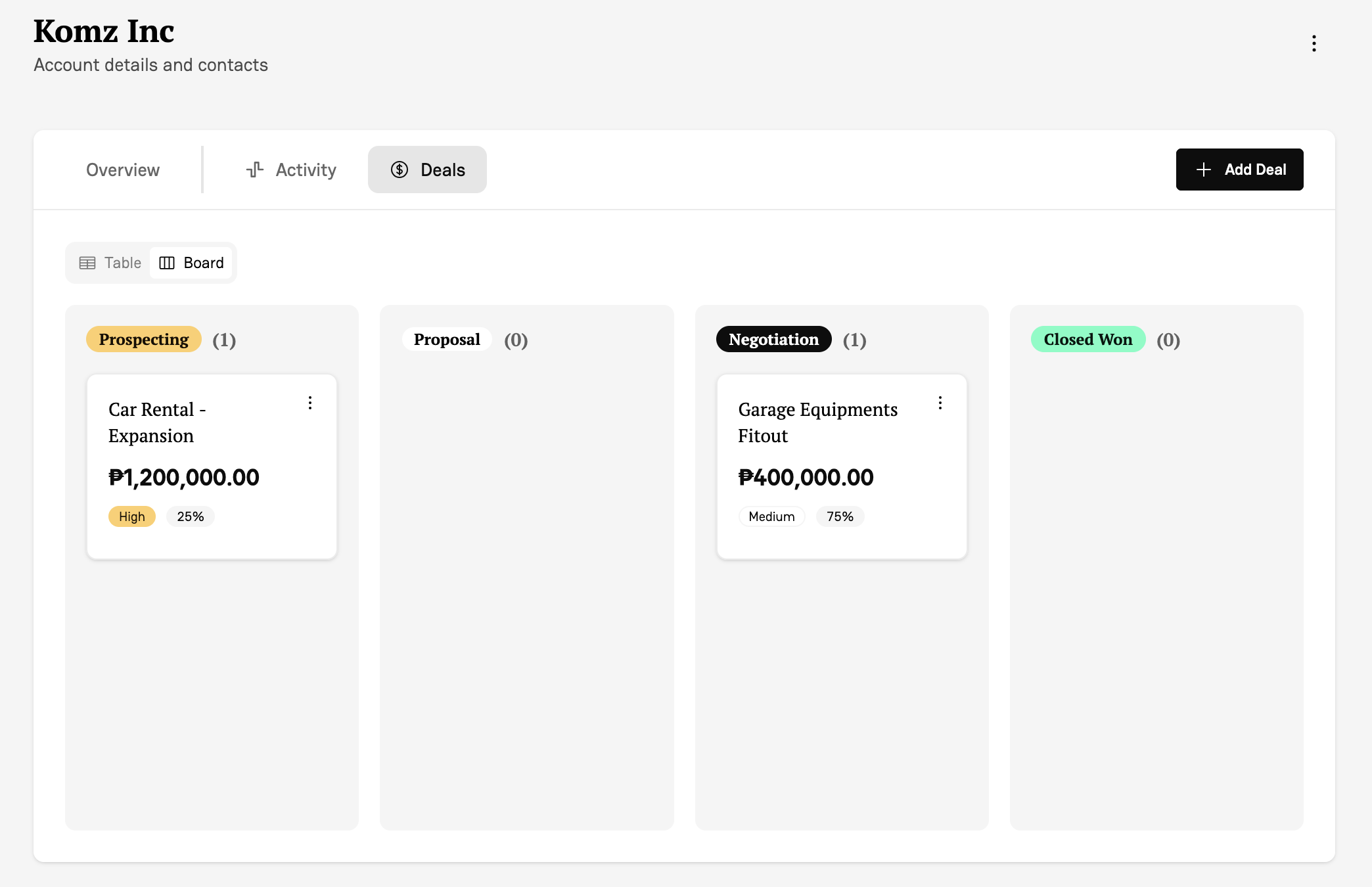Viewport: 1372px width, 887px height.
Task: Click the table grid icon in view switcher
Action: 87,263
